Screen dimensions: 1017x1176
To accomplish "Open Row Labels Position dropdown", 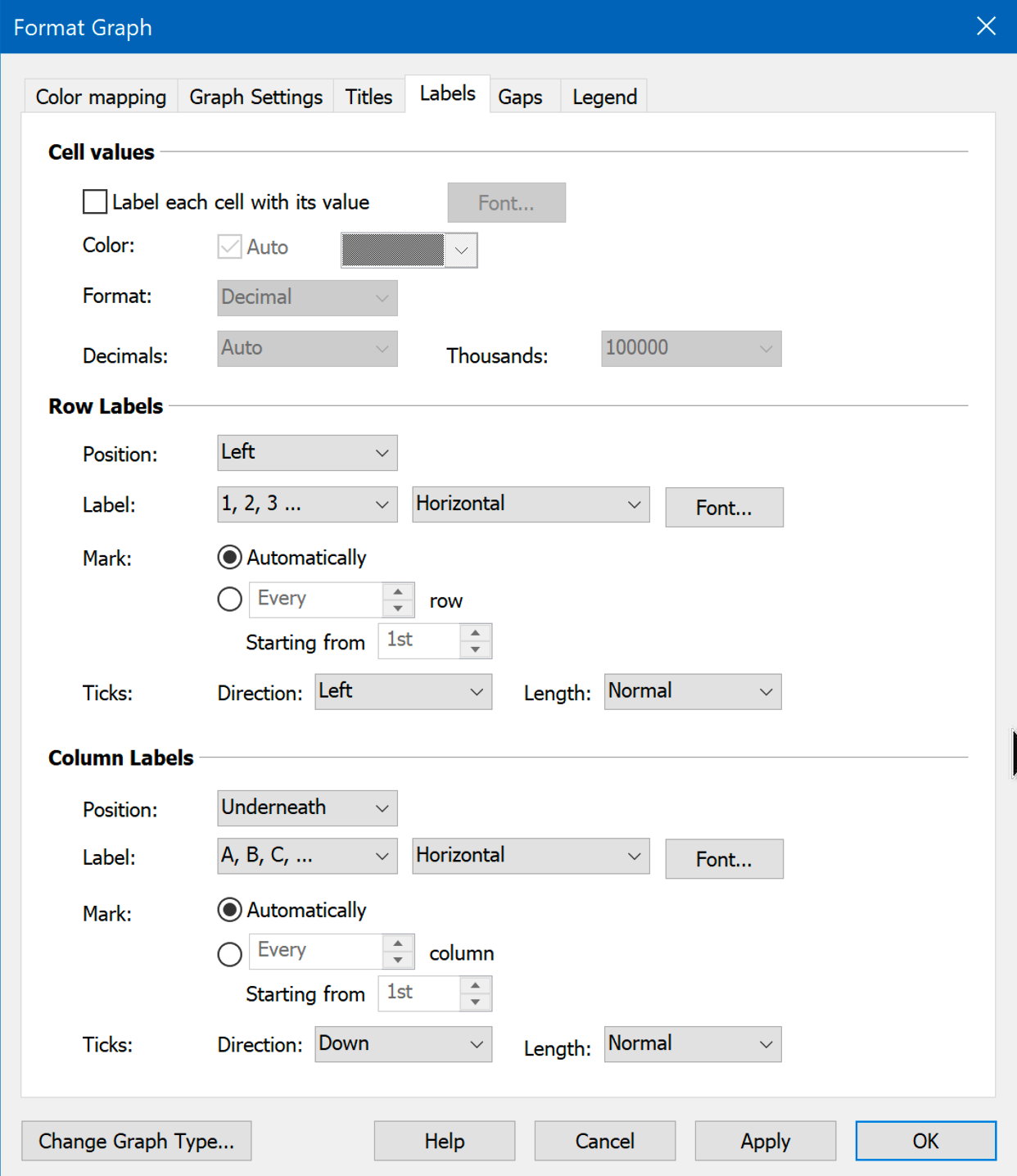I will (307, 453).
